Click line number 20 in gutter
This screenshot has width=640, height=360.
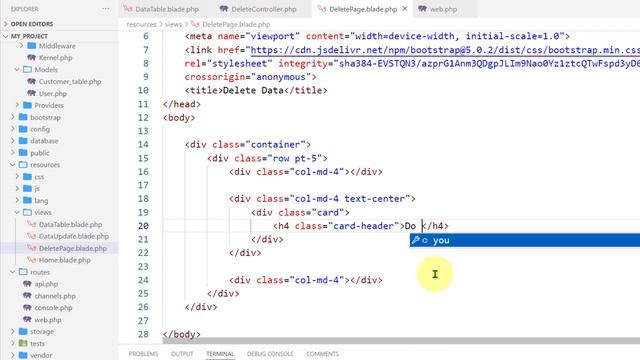tap(143, 226)
